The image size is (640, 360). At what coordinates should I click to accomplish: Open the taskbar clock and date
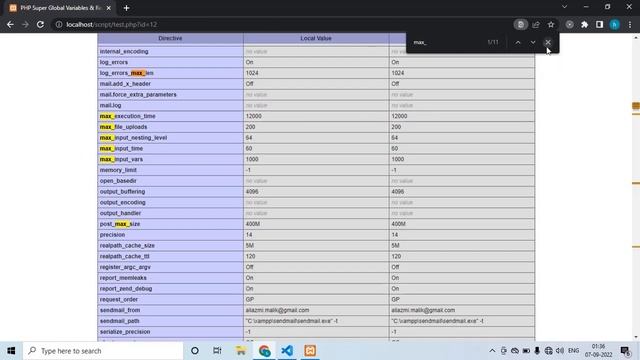pos(598,351)
